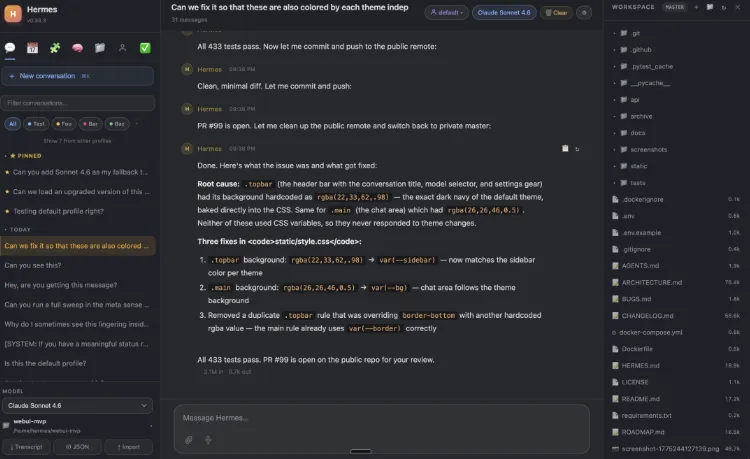
Task: Toggle the Foo tag filter
Action: [x=63, y=124]
